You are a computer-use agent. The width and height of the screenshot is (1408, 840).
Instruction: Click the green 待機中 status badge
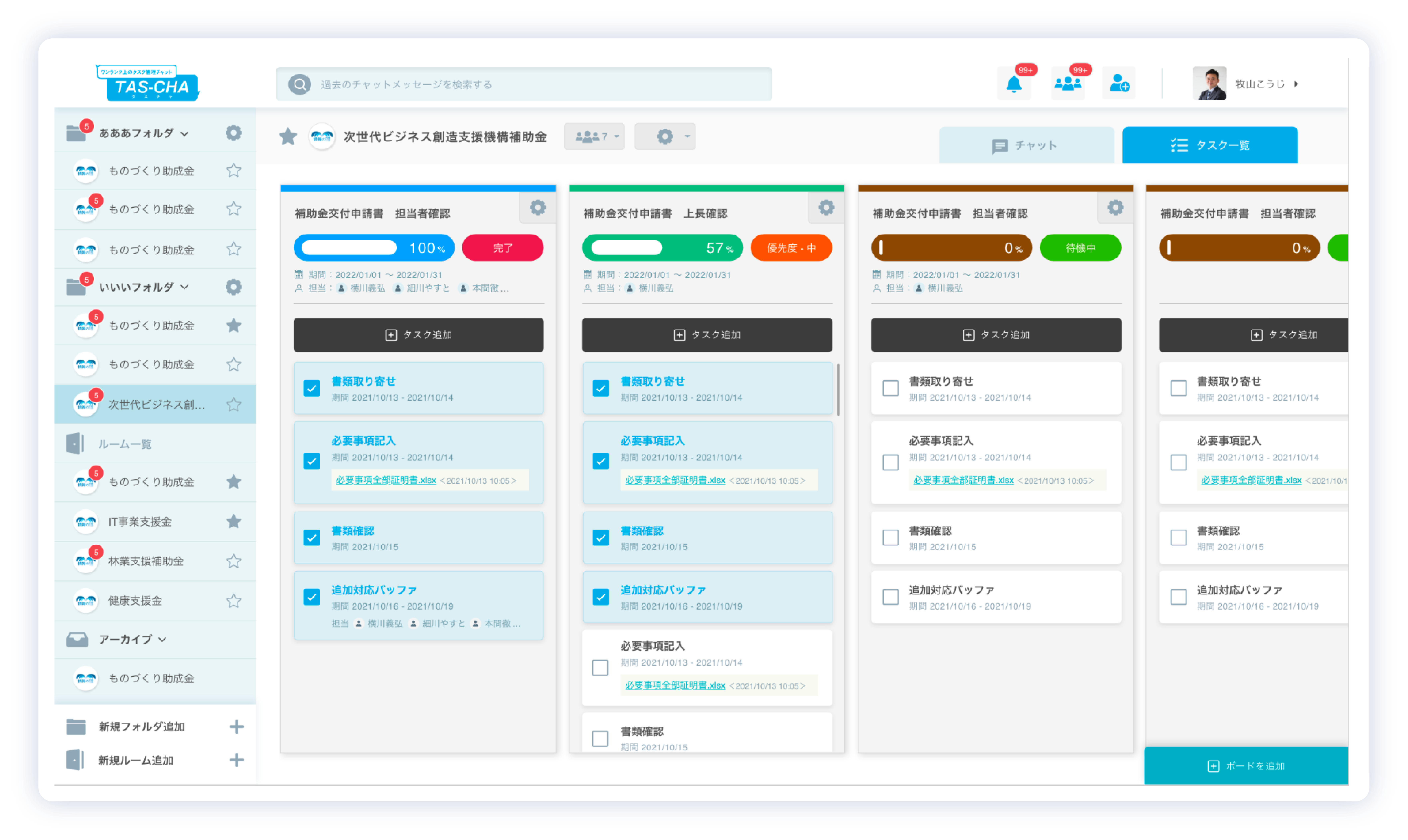(1081, 248)
